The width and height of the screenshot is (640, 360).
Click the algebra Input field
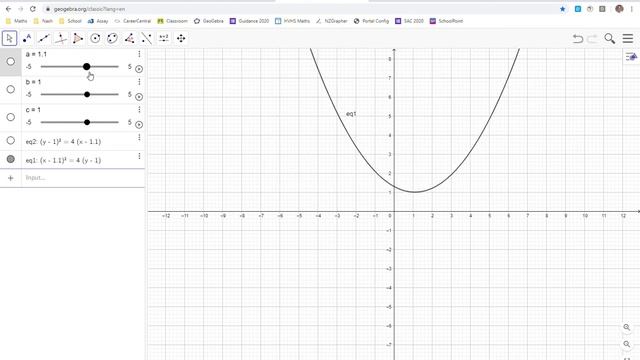coord(82,178)
